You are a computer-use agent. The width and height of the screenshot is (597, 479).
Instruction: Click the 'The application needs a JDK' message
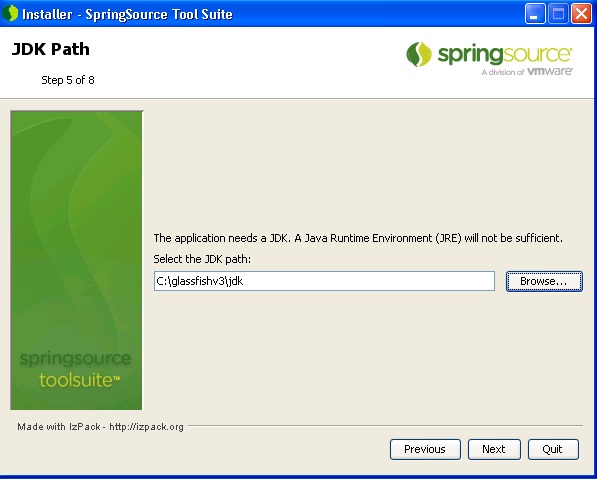358,238
